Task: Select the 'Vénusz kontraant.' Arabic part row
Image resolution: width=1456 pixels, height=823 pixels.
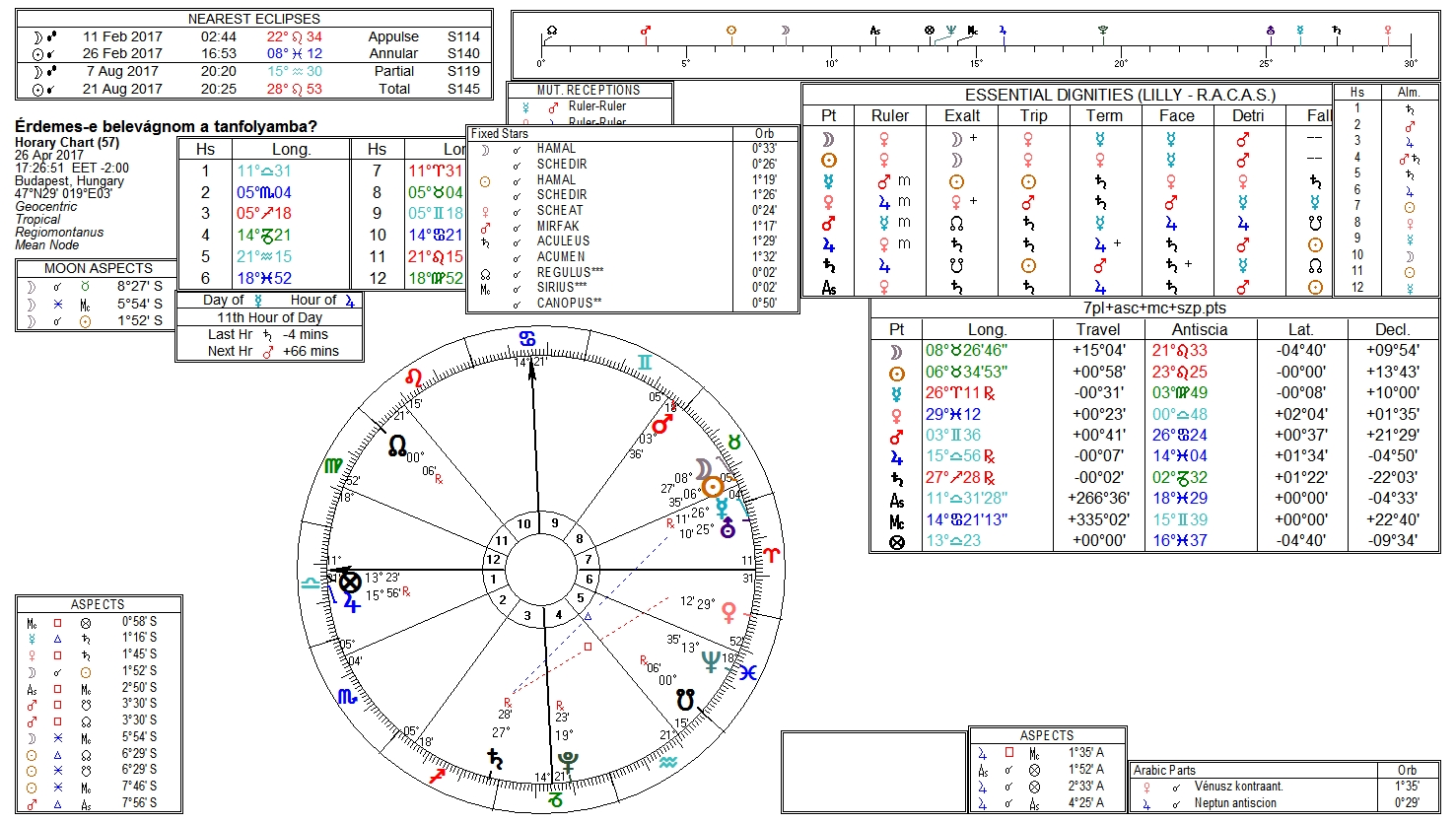Action: (1284, 787)
